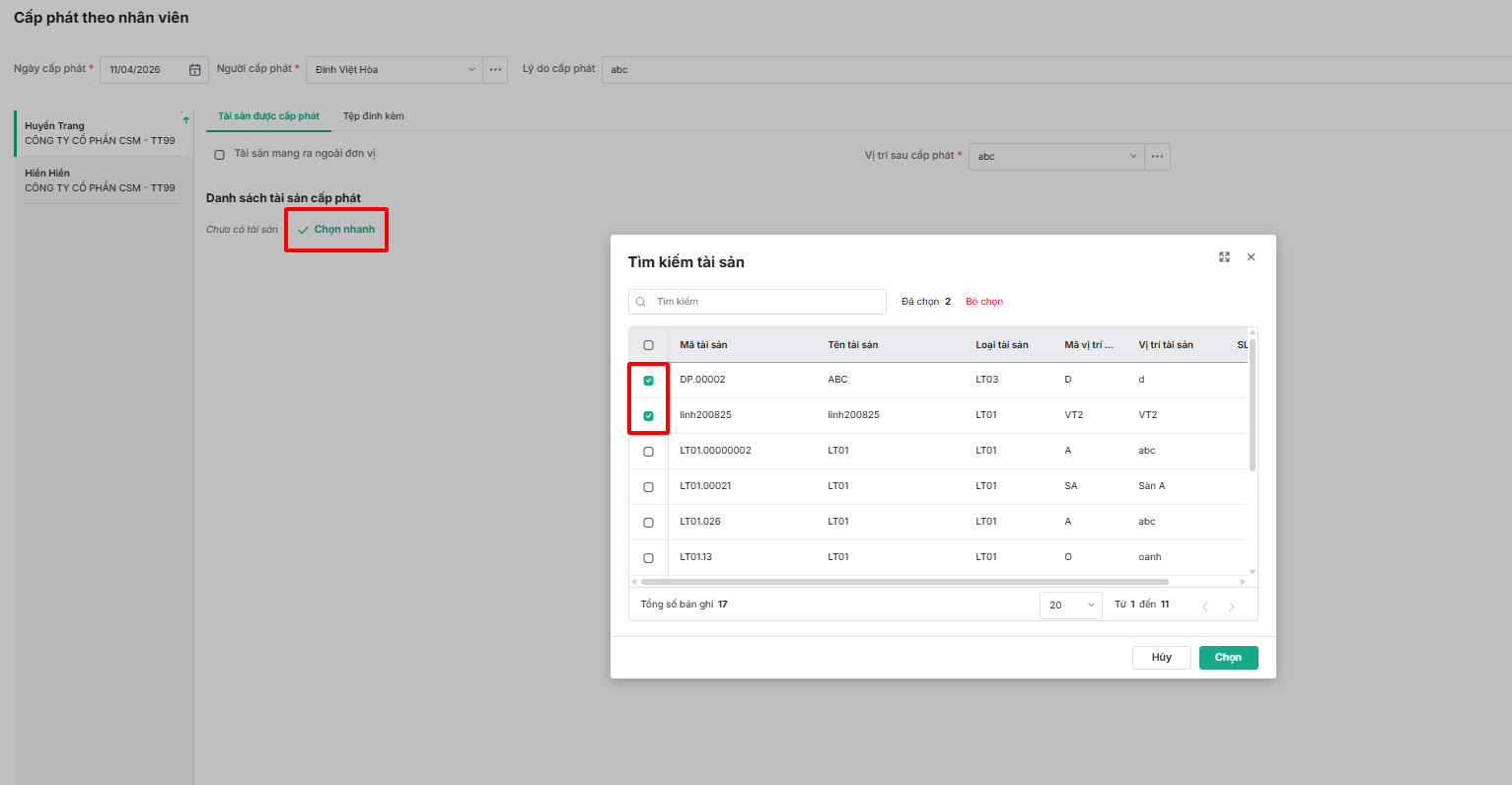Go to next page of asset table
Screen dimensions: 1512x785
1231,607
